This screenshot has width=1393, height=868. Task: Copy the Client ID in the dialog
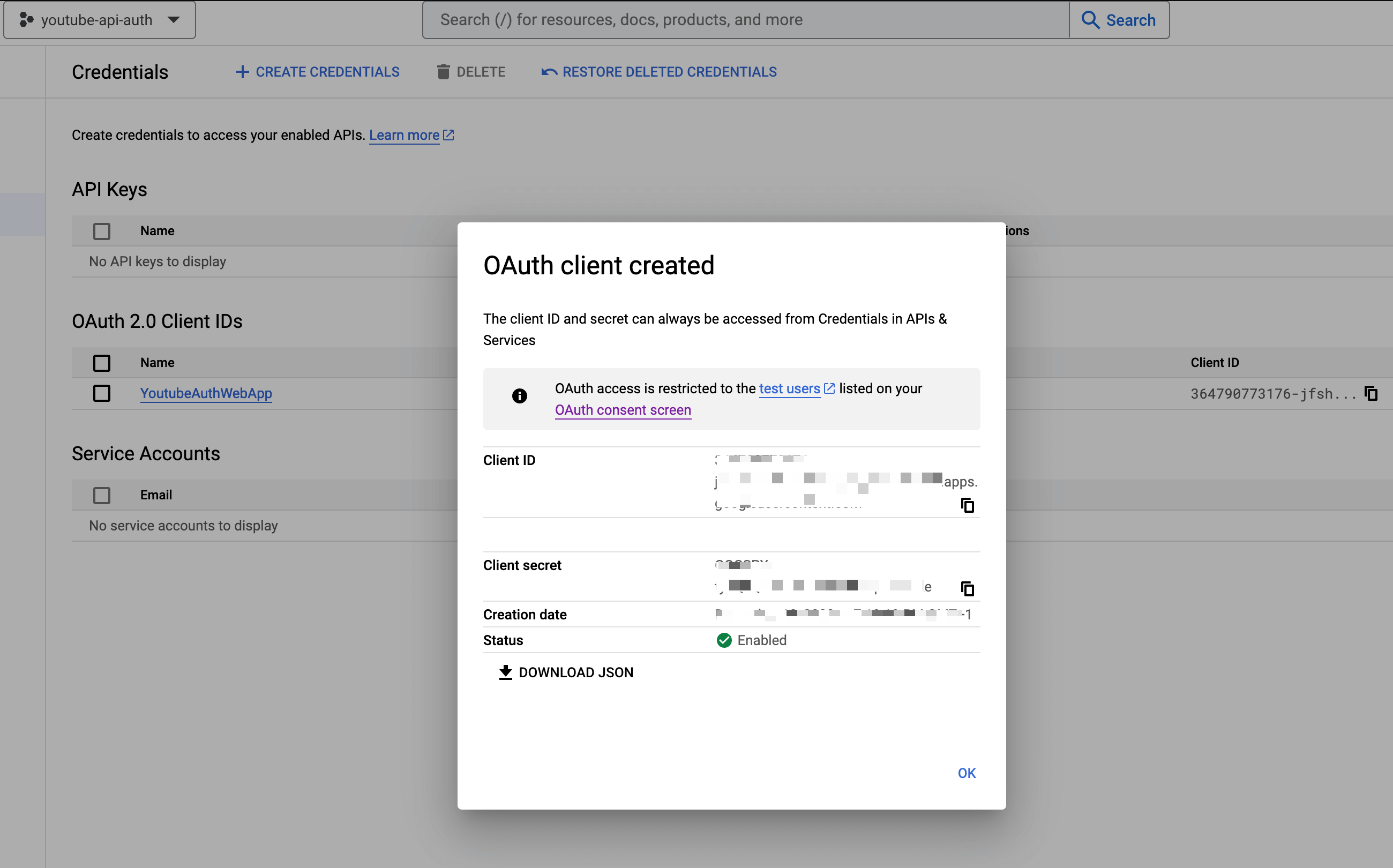(968, 505)
